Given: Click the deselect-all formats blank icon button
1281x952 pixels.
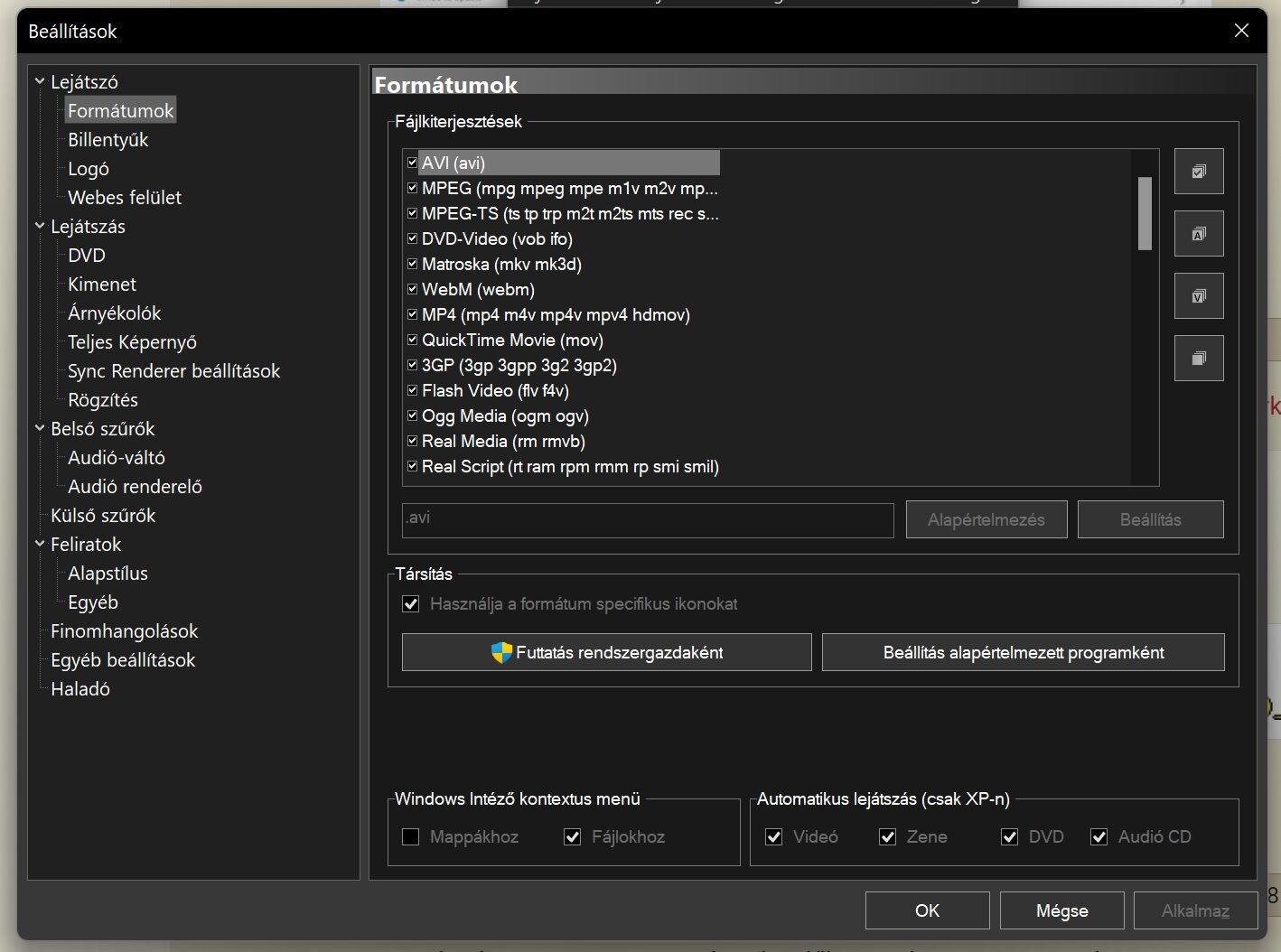Looking at the screenshot, I should (x=1199, y=359).
